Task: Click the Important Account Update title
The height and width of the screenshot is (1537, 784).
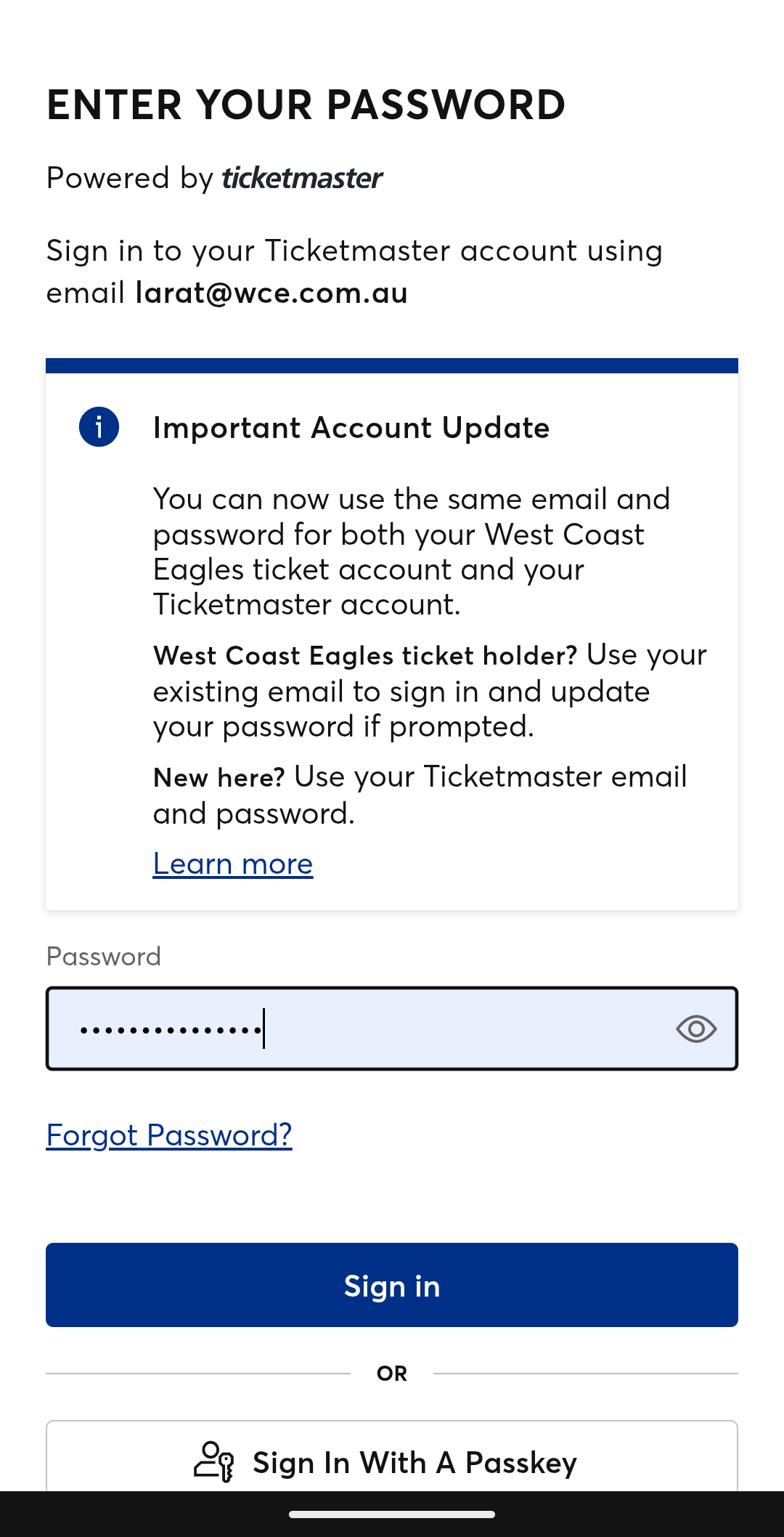Action: 351,428
